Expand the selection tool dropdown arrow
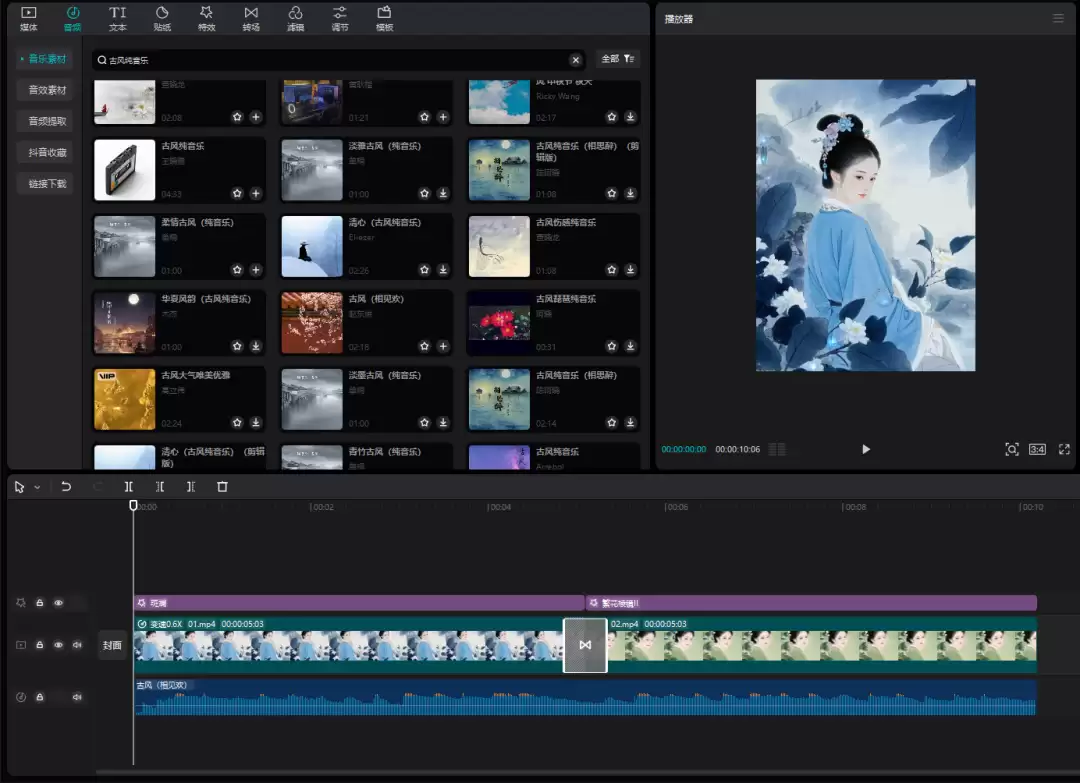Image resolution: width=1080 pixels, height=783 pixels. click(38, 488)
